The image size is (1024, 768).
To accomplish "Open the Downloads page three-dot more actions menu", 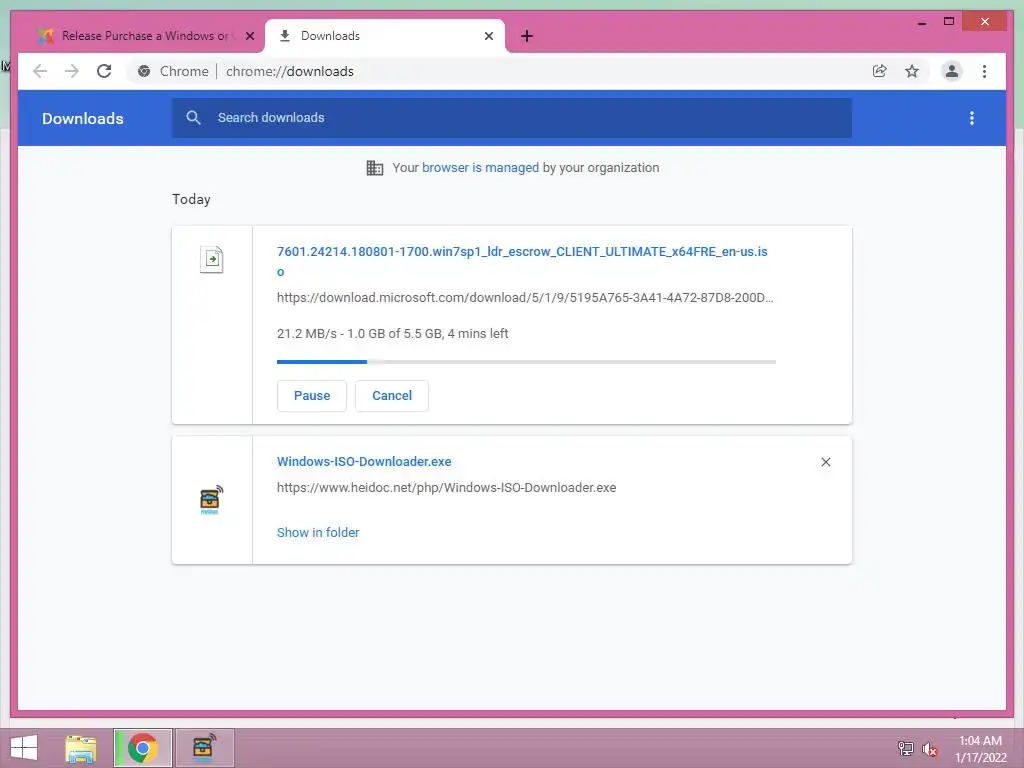I will (972, 118).
